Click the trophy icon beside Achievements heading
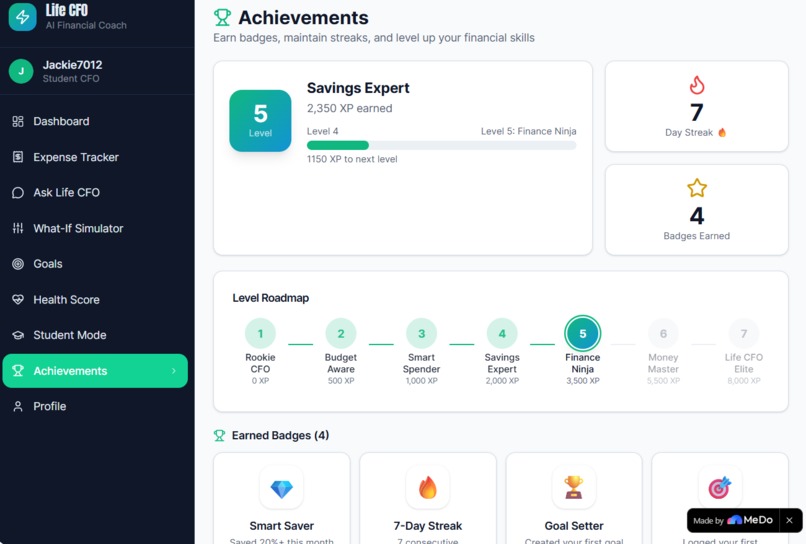The height and width of the screenshot is (544, 806). point(222,17)
